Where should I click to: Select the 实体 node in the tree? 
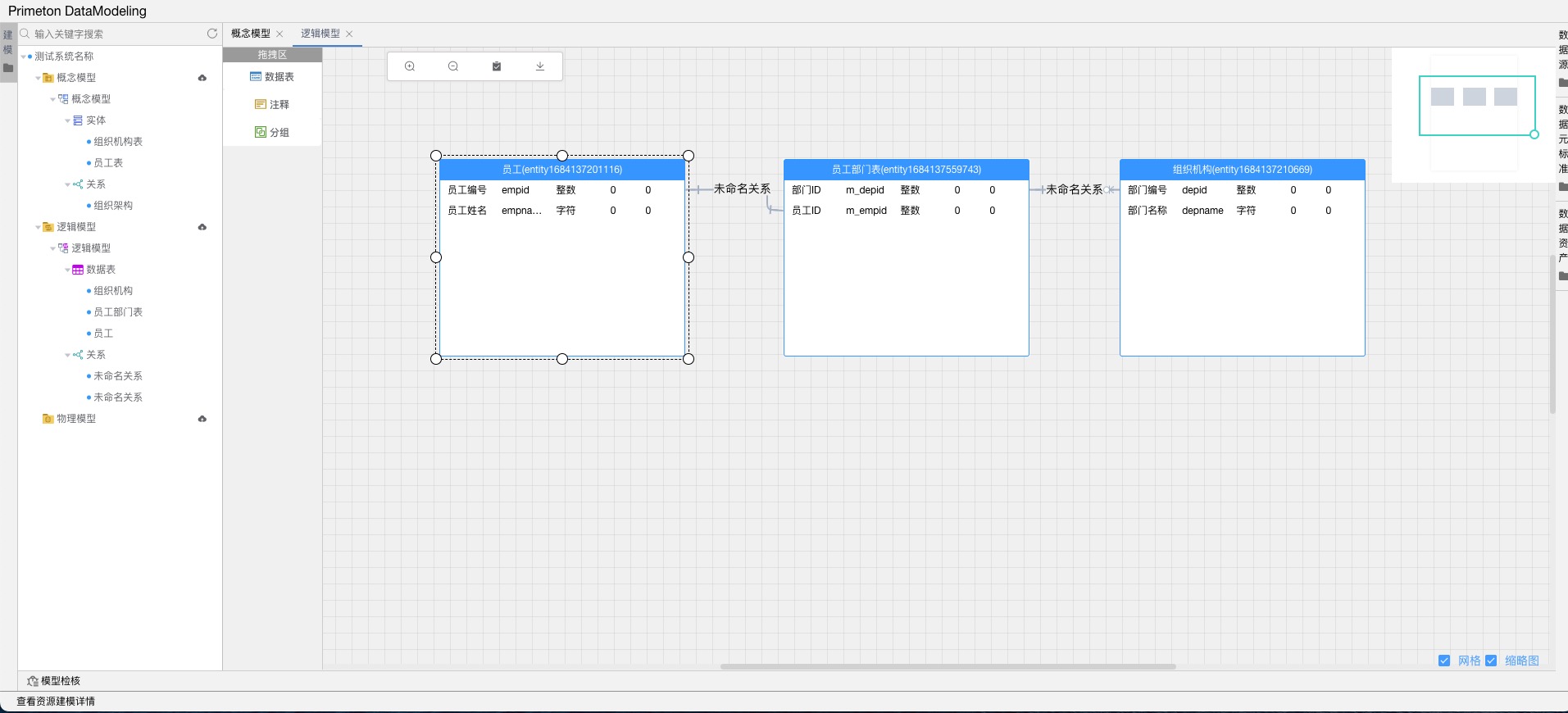96,120
